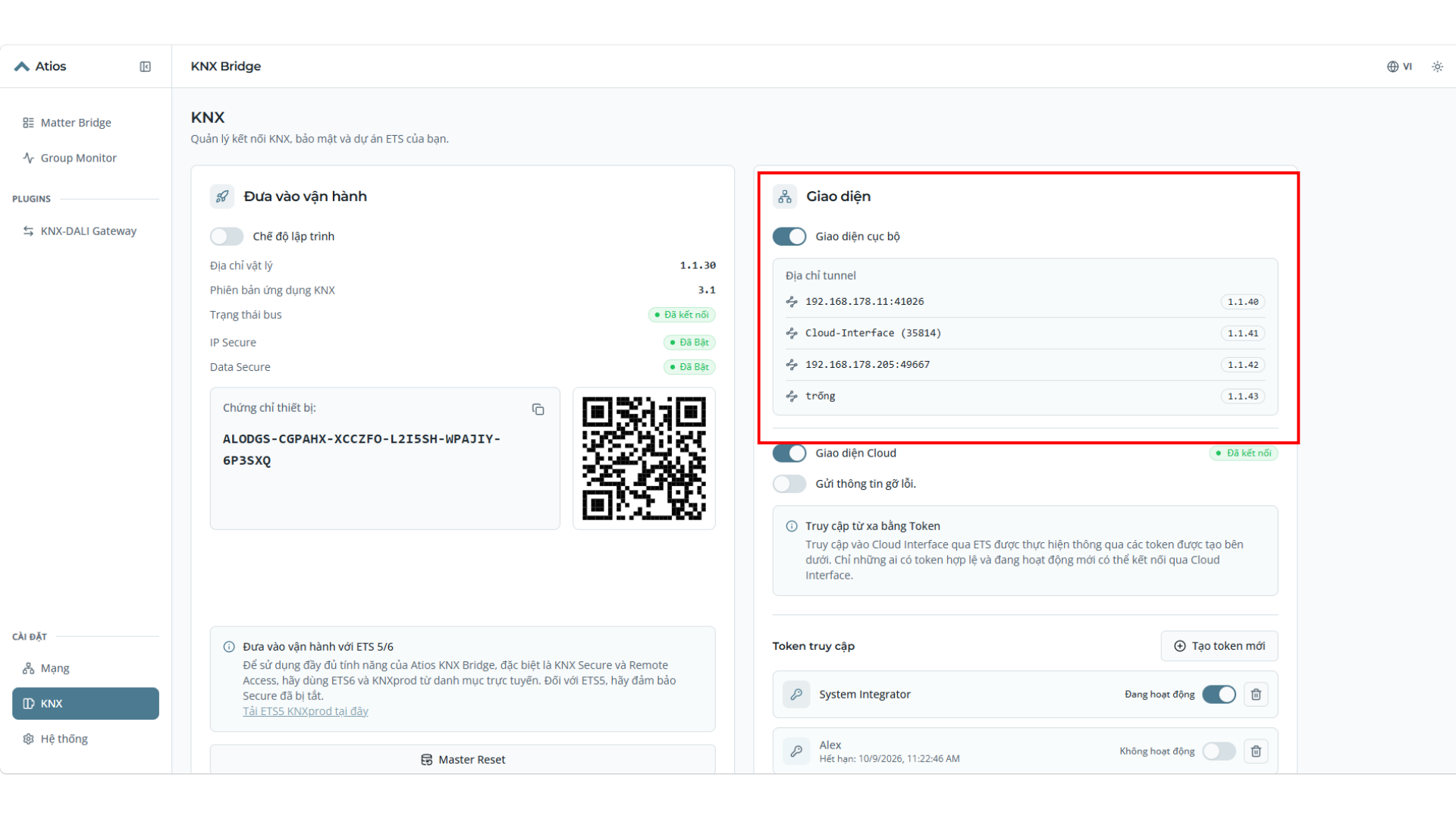Click the physical address 1.1.30 value
Viewport: 1456px width, 819px height.
(x=698, y=265)
